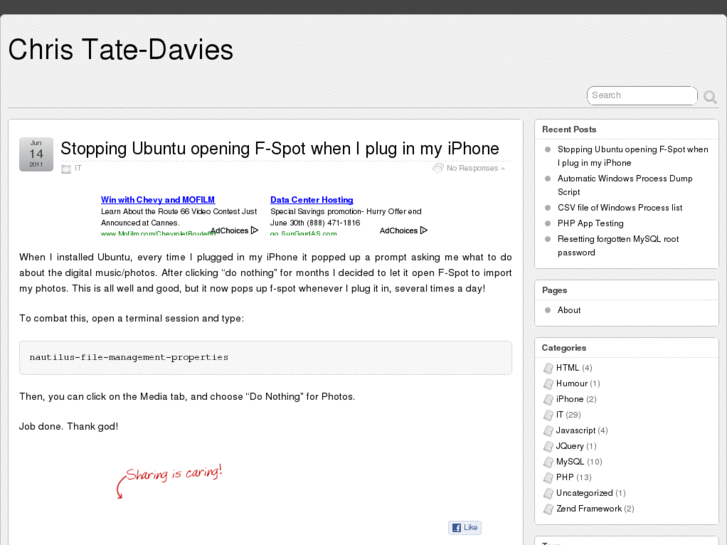Click the Search input field
727x545 pixels.
tap(642, 96)
